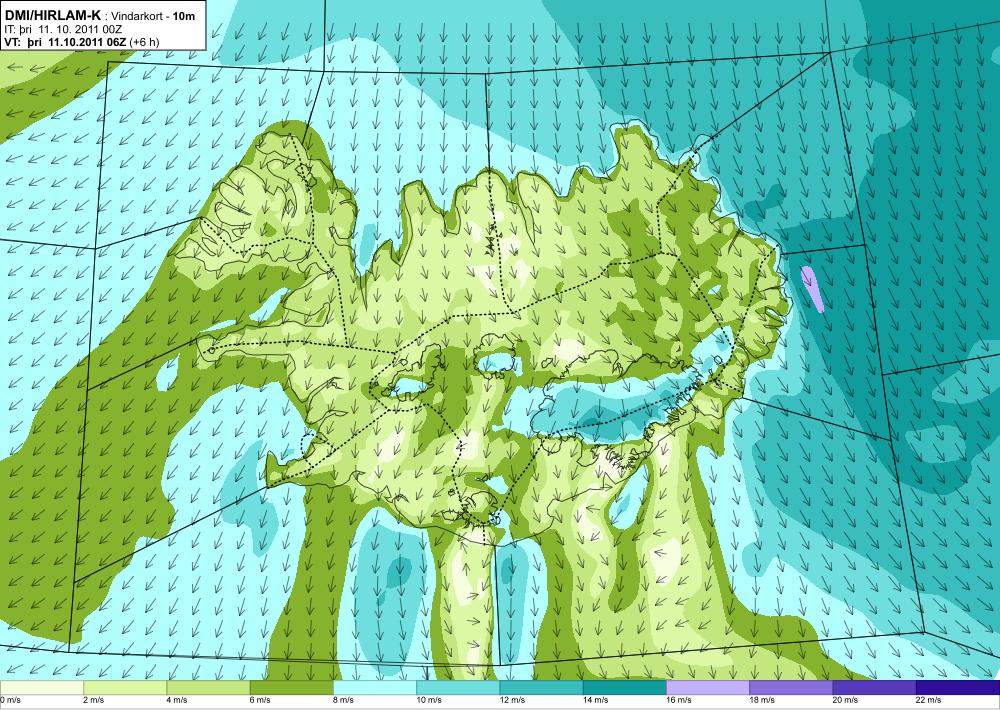Click the "8 m/s" legend label

point(344,700)
